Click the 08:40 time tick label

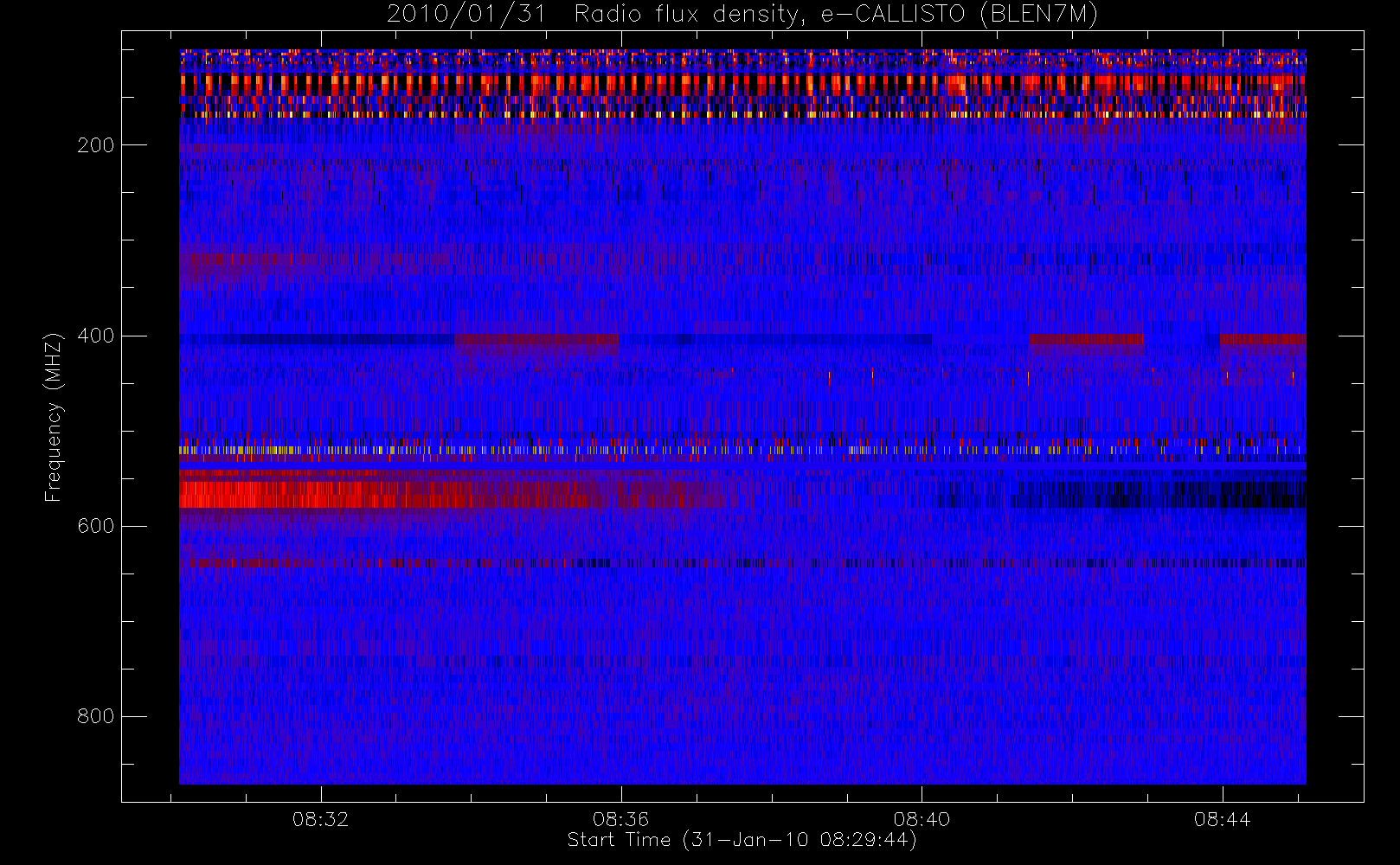click(922, 819)
